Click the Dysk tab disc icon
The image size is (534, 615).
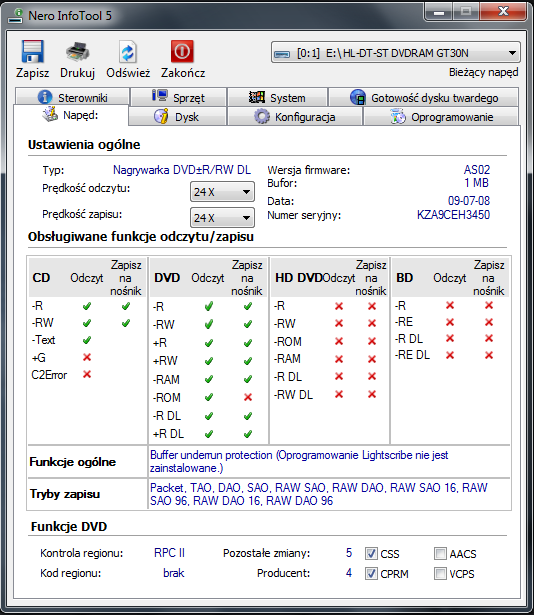(x=161, y=116)
